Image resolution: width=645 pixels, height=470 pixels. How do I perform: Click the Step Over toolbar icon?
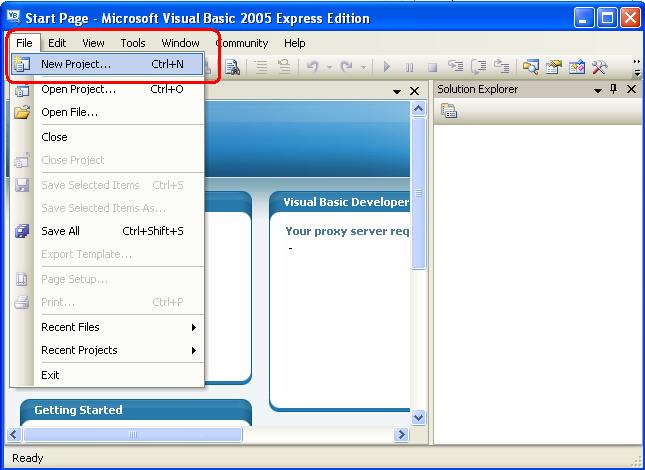(x=478, y=66)
